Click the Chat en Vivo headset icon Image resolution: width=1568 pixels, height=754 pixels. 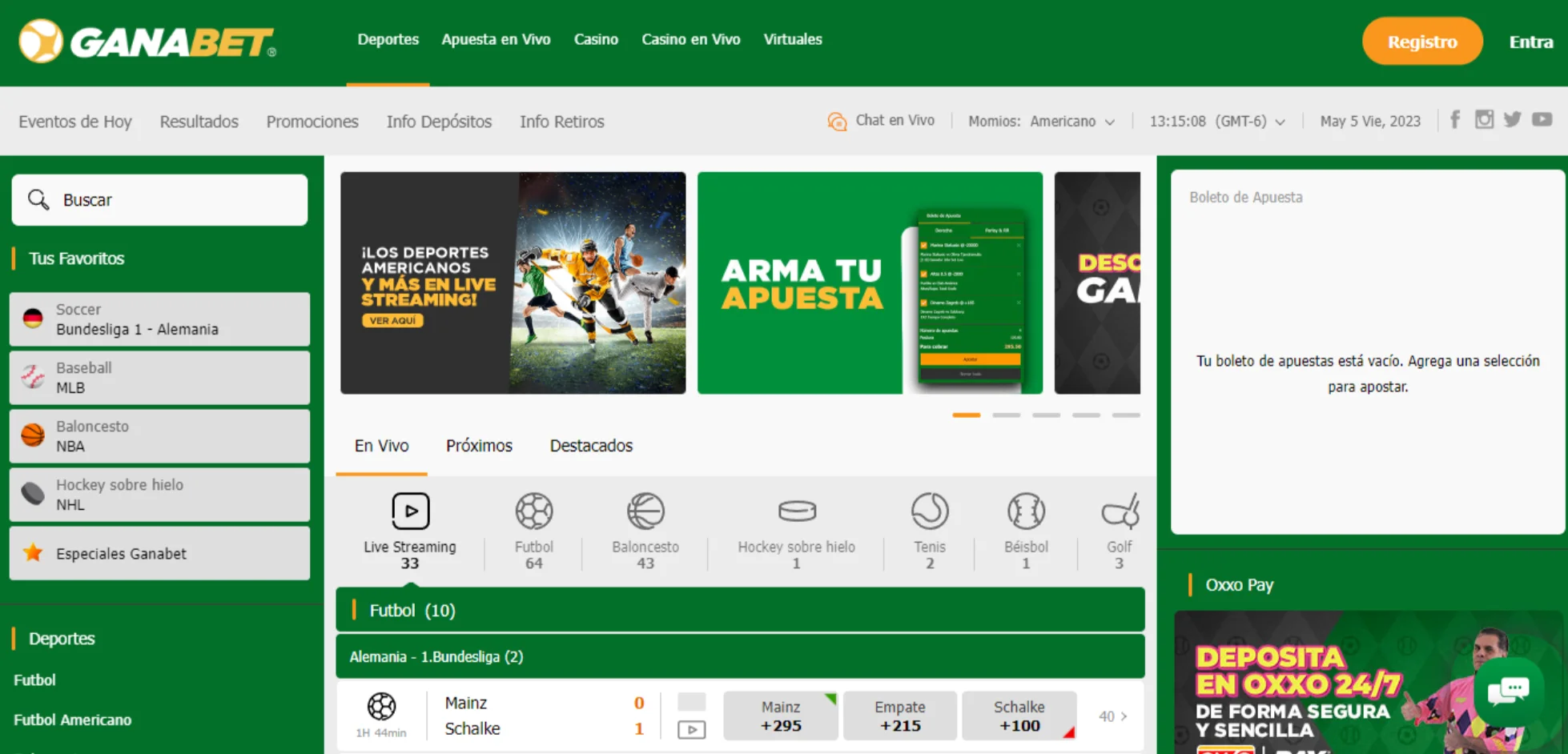[837, 121]
